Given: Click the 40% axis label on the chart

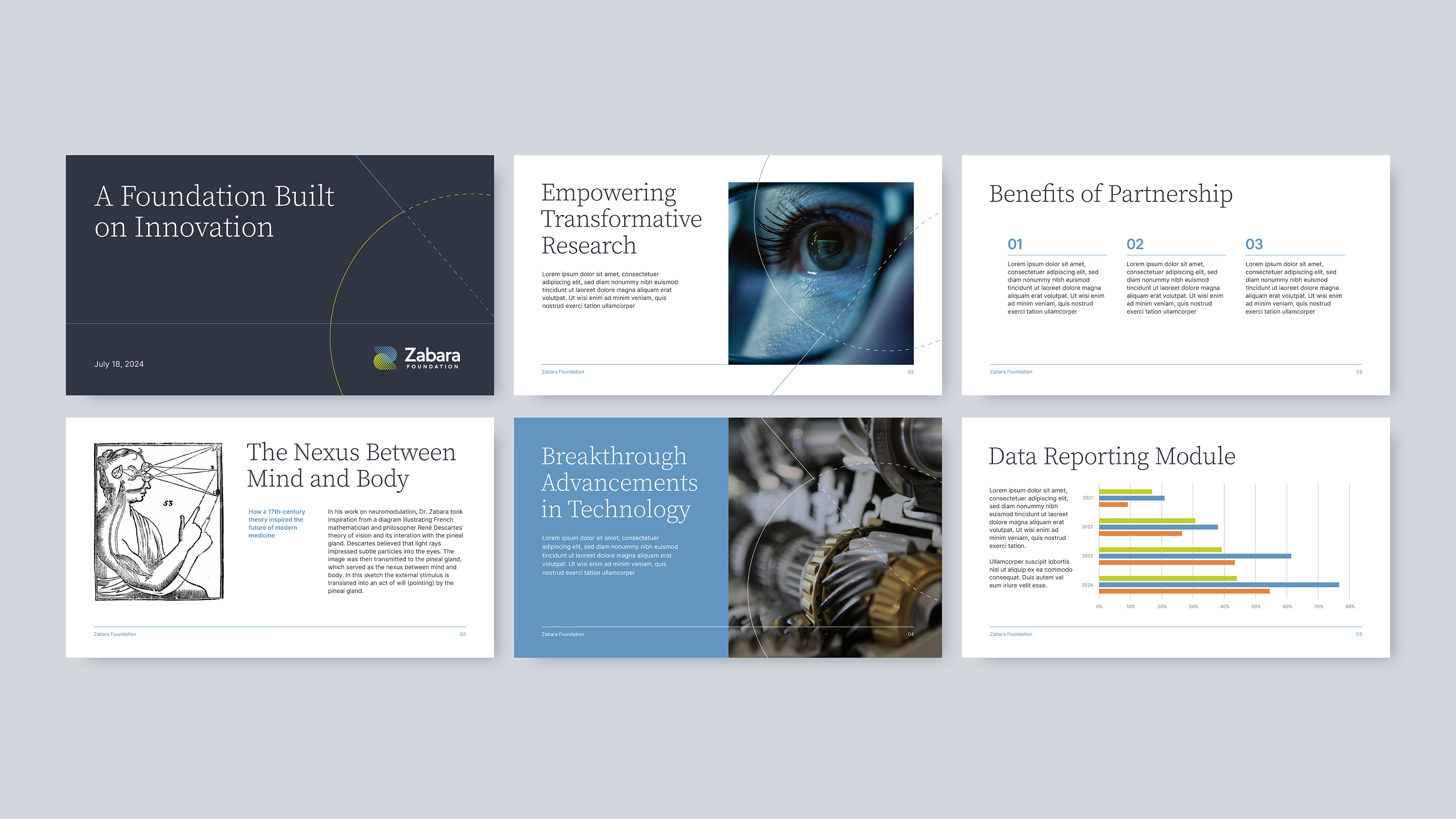Looking at the screenshot, I should pos(1225,607).
